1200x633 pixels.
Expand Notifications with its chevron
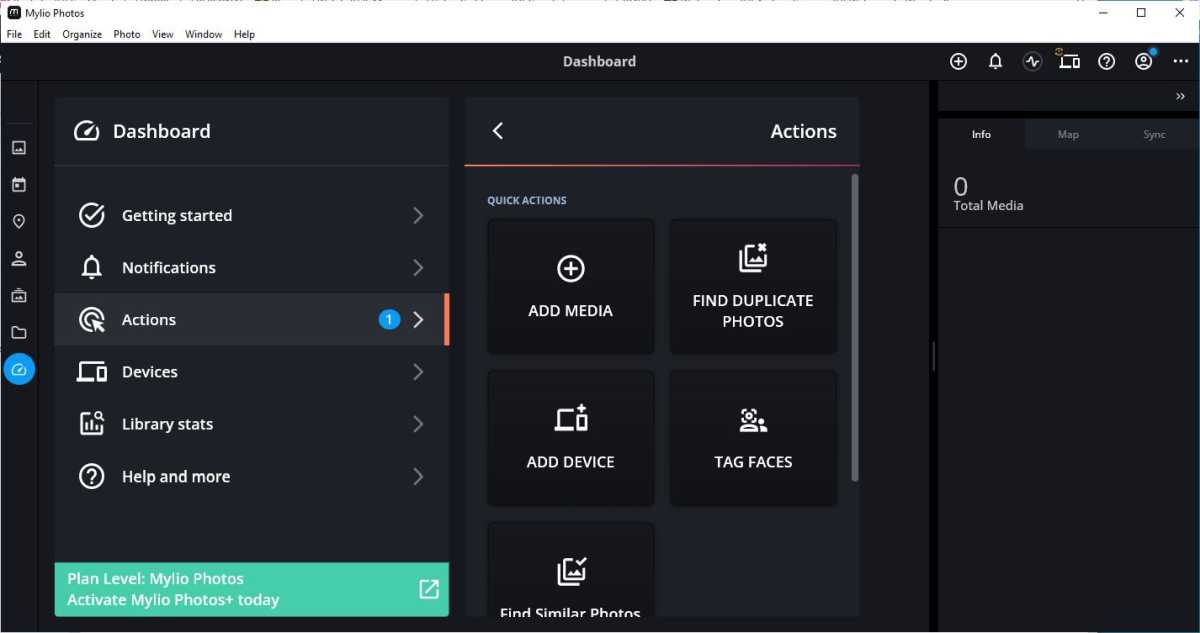tap(418, 267)
